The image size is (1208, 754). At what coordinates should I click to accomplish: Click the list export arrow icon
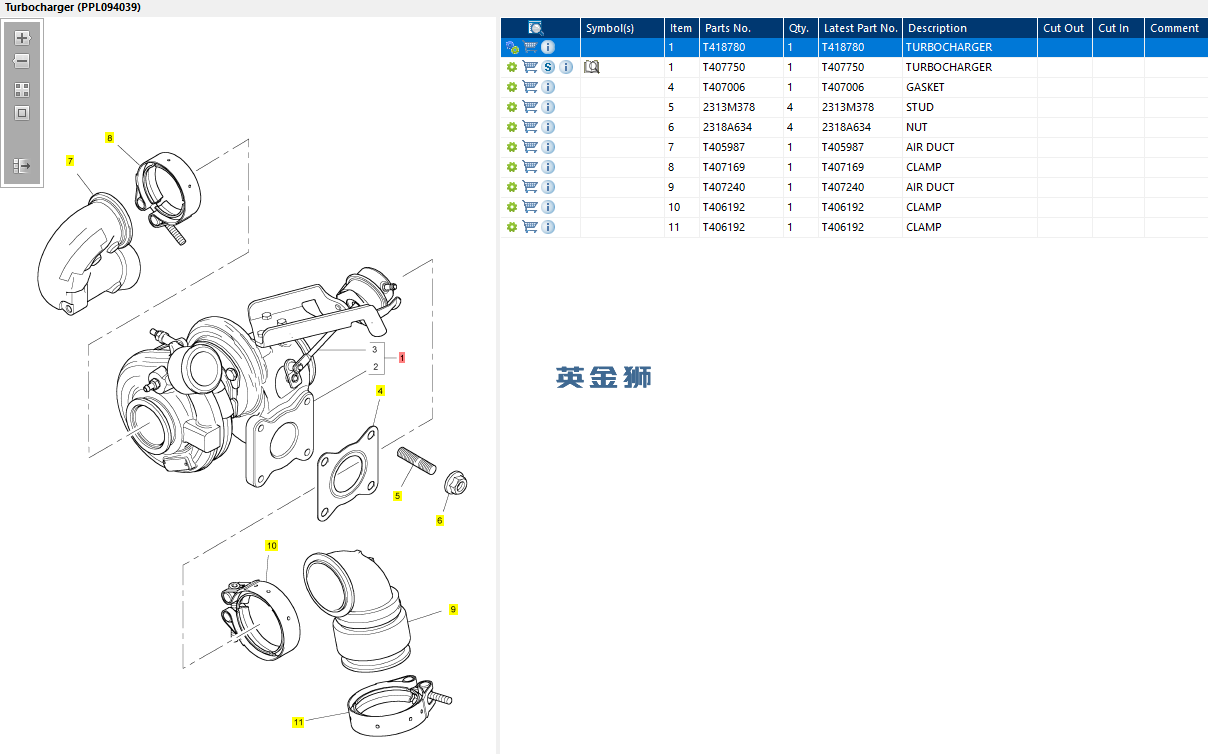point(22,165)
